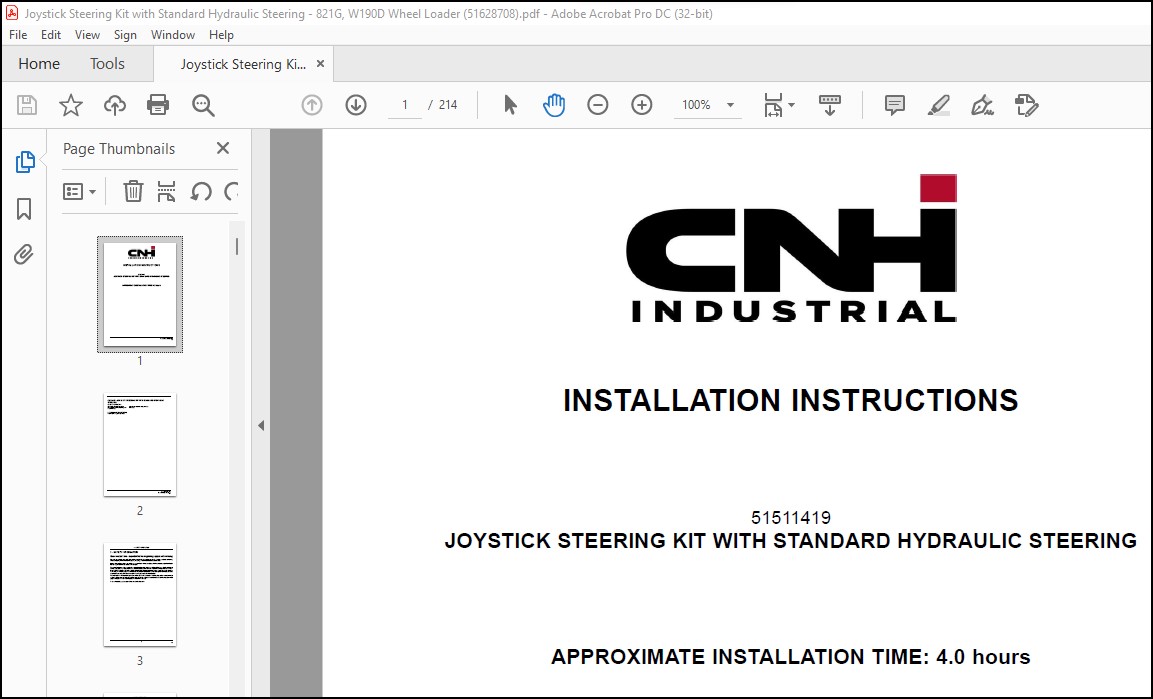Zoom out with minus button
The height and width of the screenshot is (699, 1153).
coord(598,105)
